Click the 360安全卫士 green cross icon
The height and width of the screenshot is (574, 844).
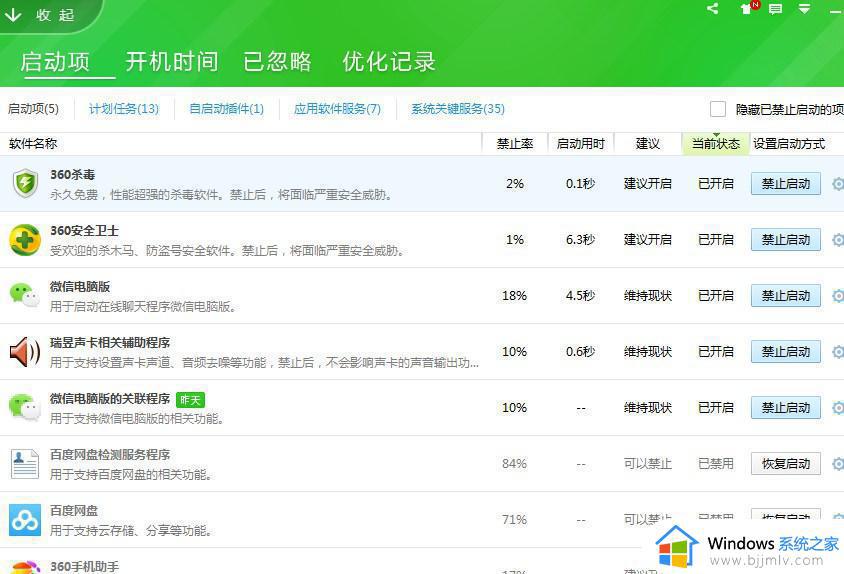25,240
